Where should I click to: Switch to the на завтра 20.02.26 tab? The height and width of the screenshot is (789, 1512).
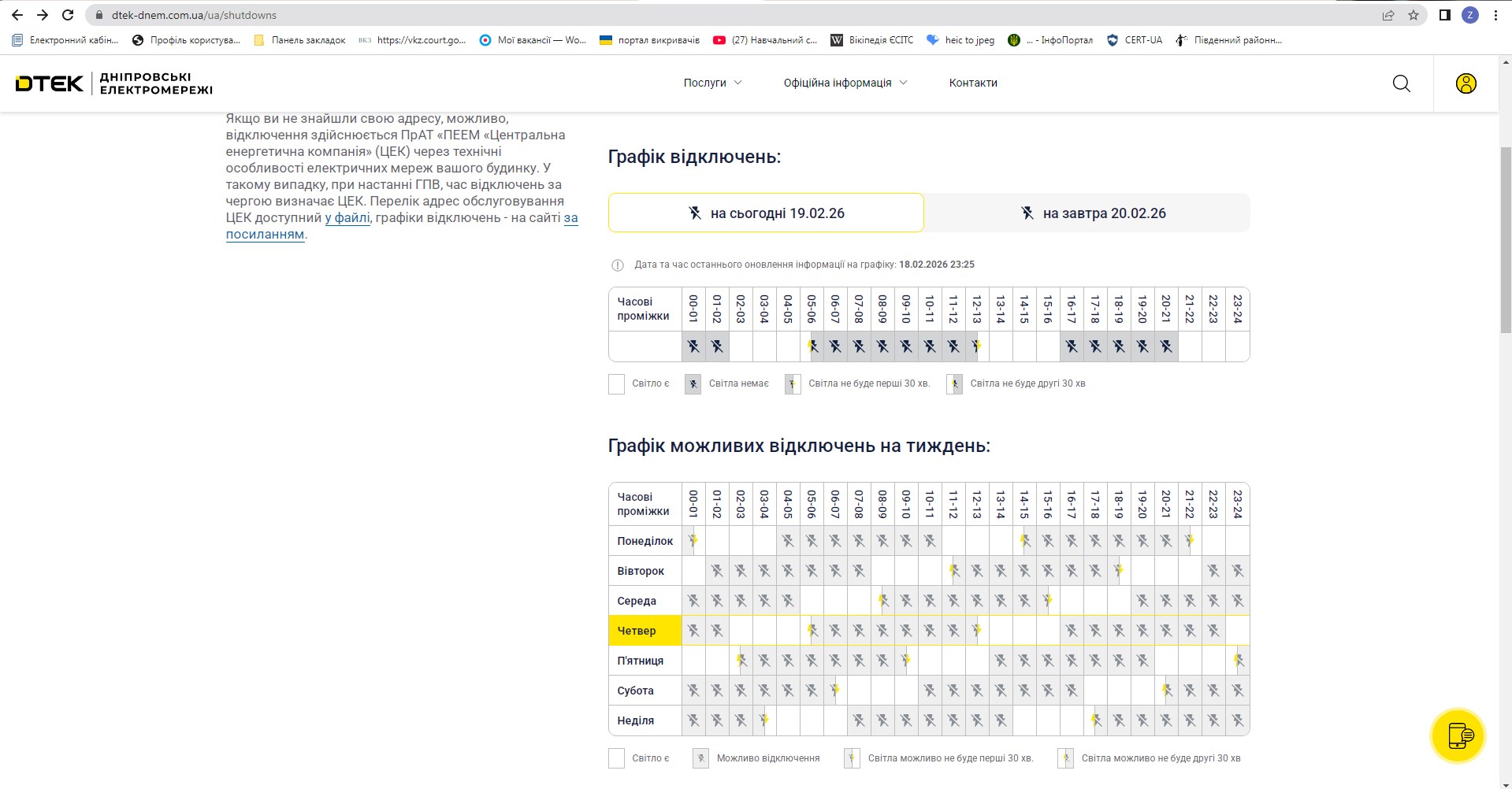[1087, 213]
